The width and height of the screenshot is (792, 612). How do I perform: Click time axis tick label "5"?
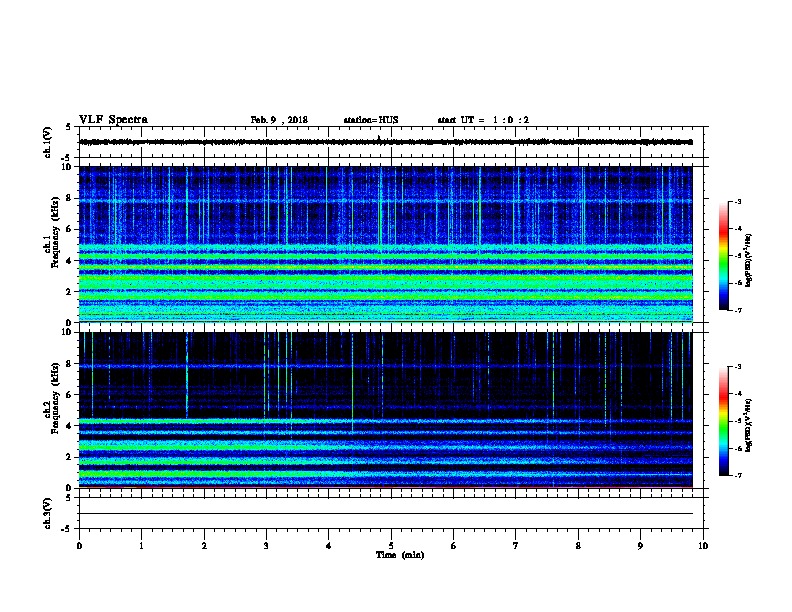pos(391,546)
